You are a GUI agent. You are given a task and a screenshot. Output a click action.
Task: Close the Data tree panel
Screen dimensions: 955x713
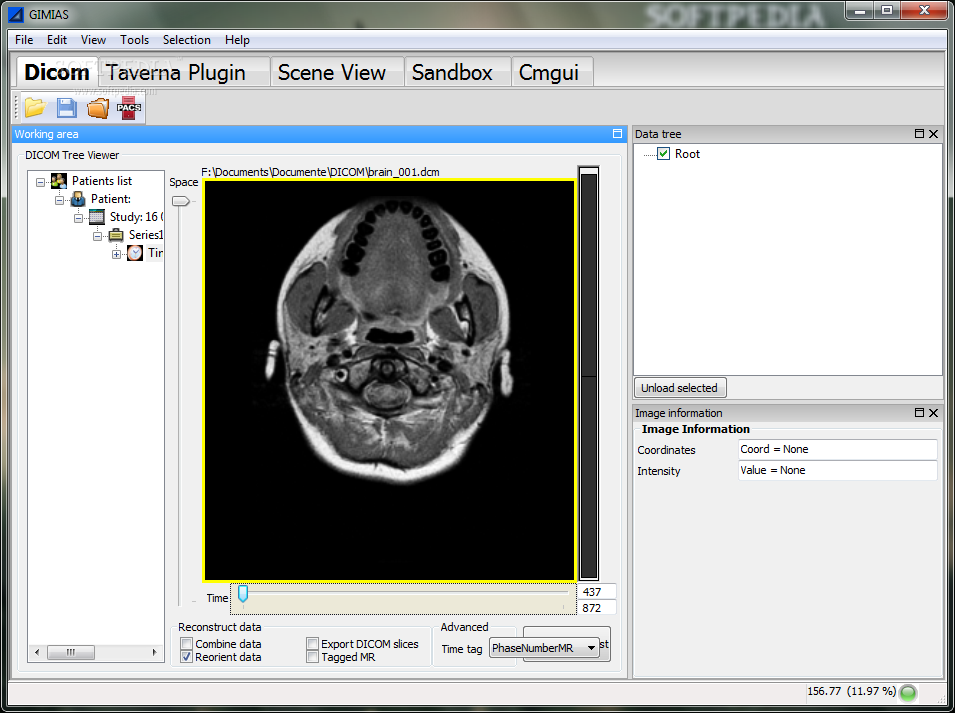tap(933, 133)
